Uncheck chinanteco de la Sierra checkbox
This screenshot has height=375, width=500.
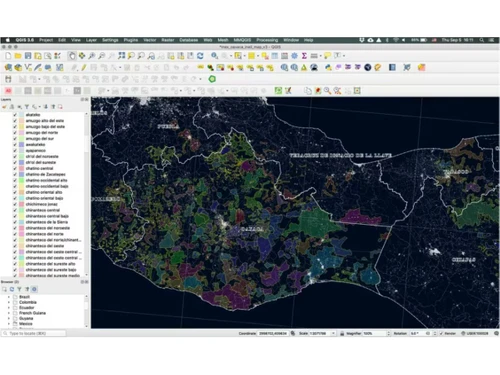tap(15, 222)
